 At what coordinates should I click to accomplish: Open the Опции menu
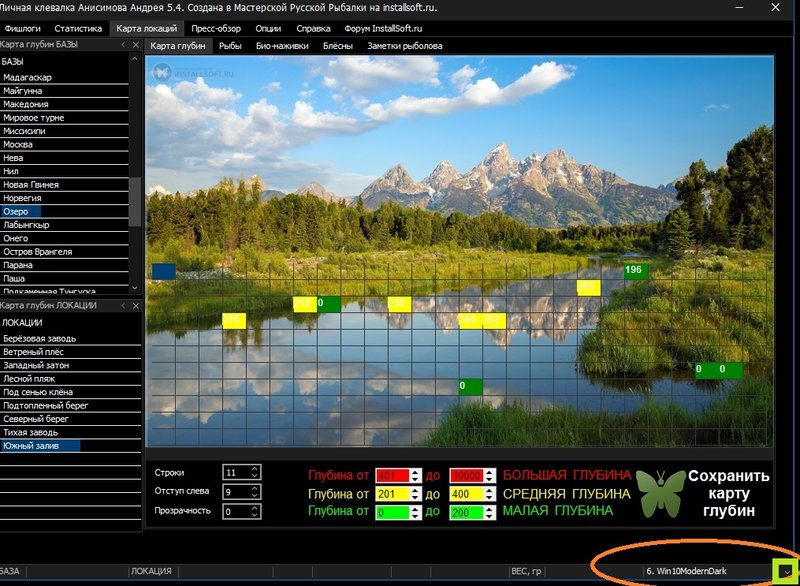[268, 29]
